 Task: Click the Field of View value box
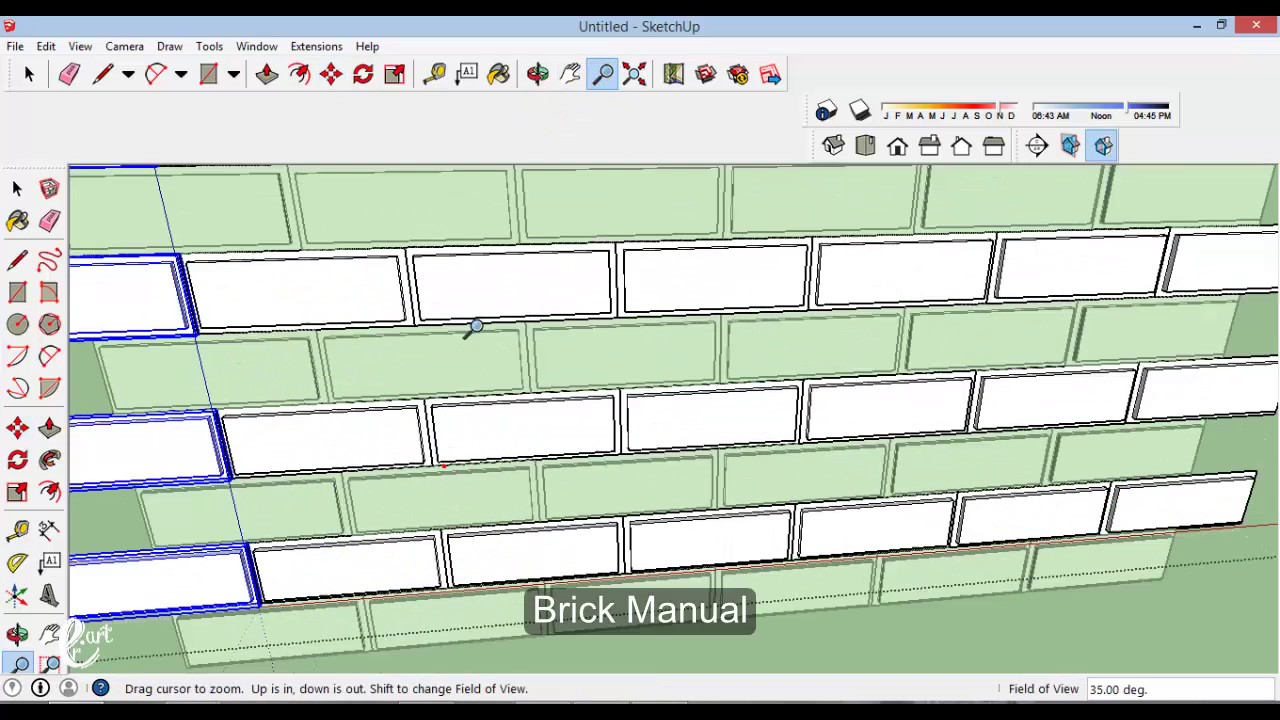click(x=1180, y=689)
